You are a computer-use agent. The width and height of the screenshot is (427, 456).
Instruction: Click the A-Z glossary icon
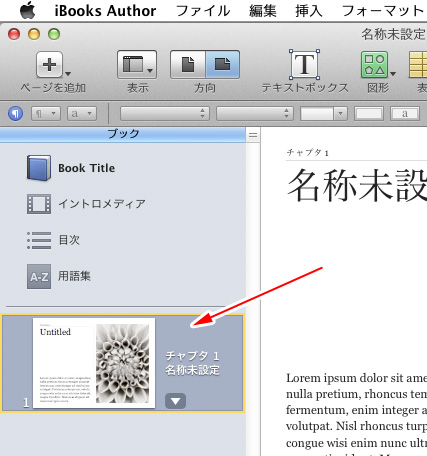tap(39, 277)
